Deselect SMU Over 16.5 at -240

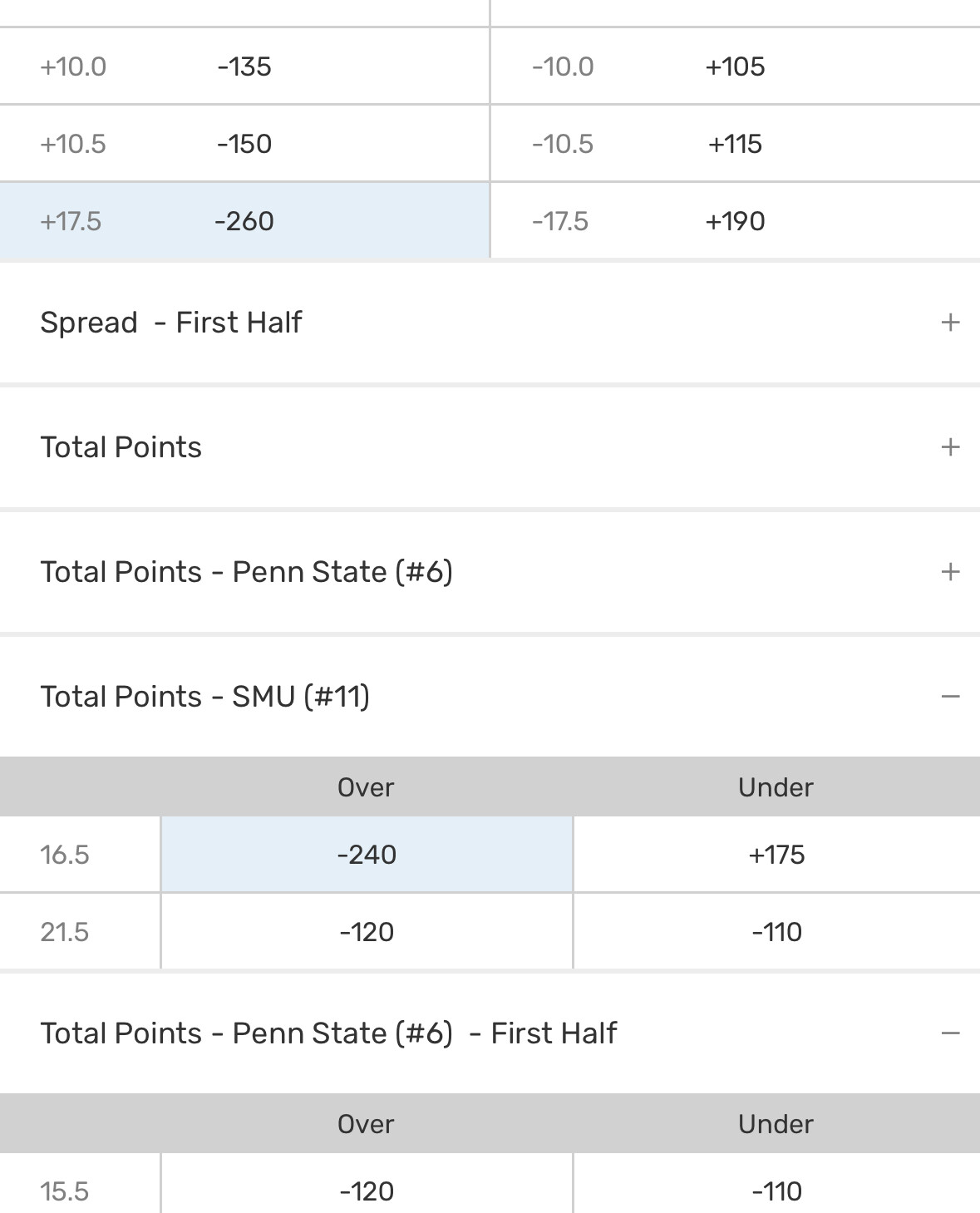point(367,855)
